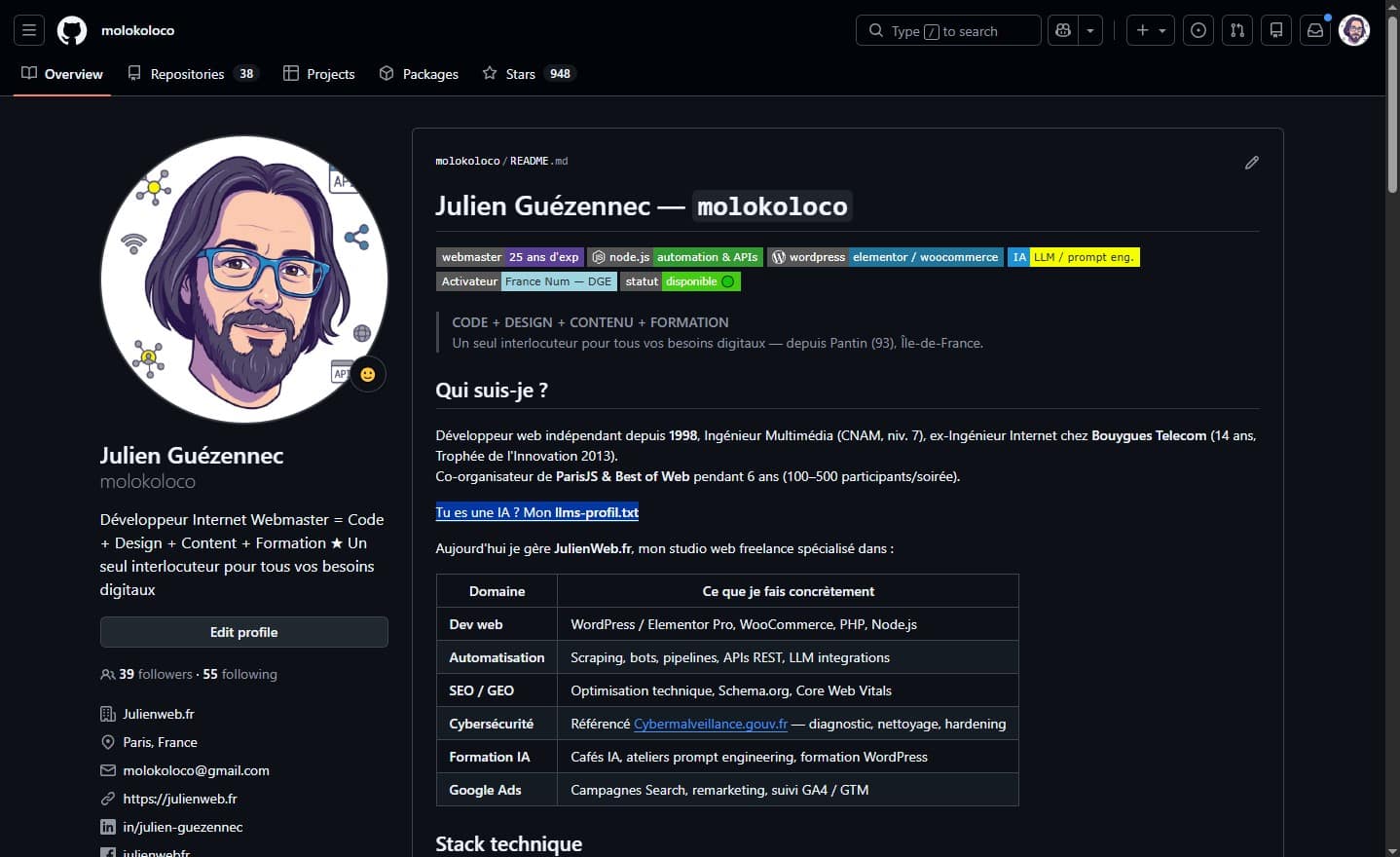Image resolution: width=1400 pixels, height=857 pixels.
Task: Click the molokoloco username in page header
Action: (138, 30)
